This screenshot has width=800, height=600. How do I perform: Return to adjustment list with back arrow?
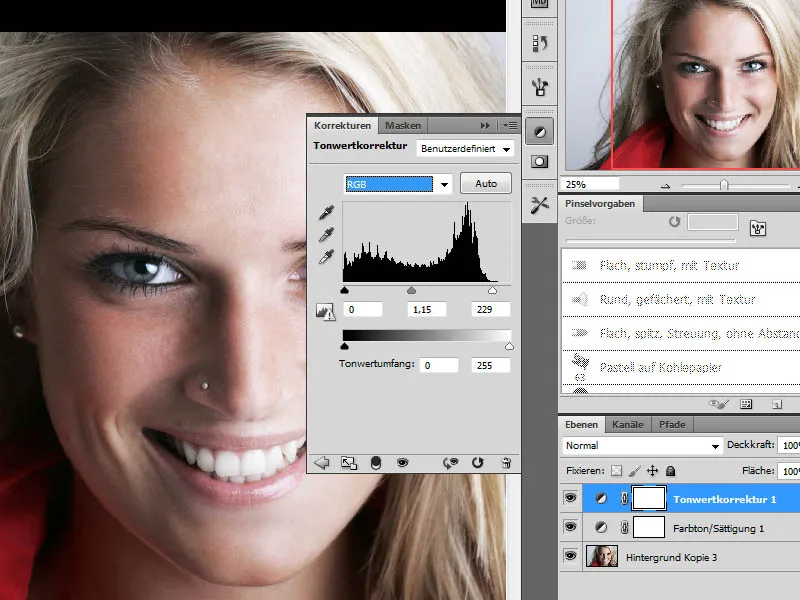click(x=321, y=463)
